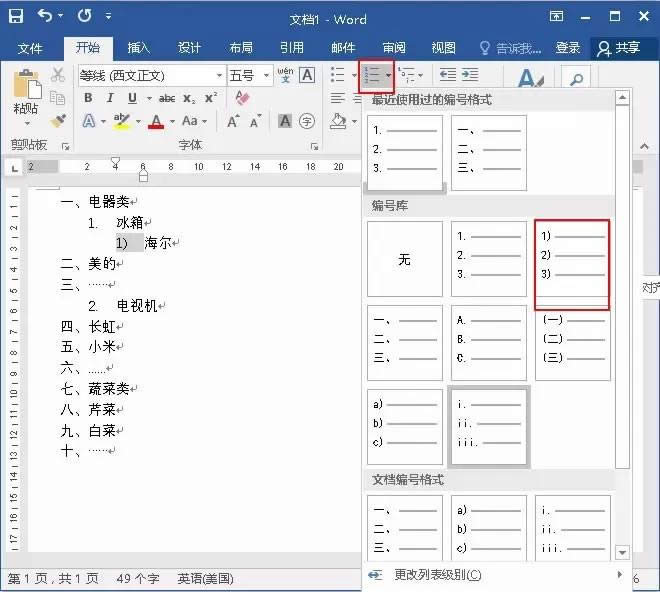Open the font color arrow next to red A
The height and width of the screenshot is (592, 660).
coord(173,121)
